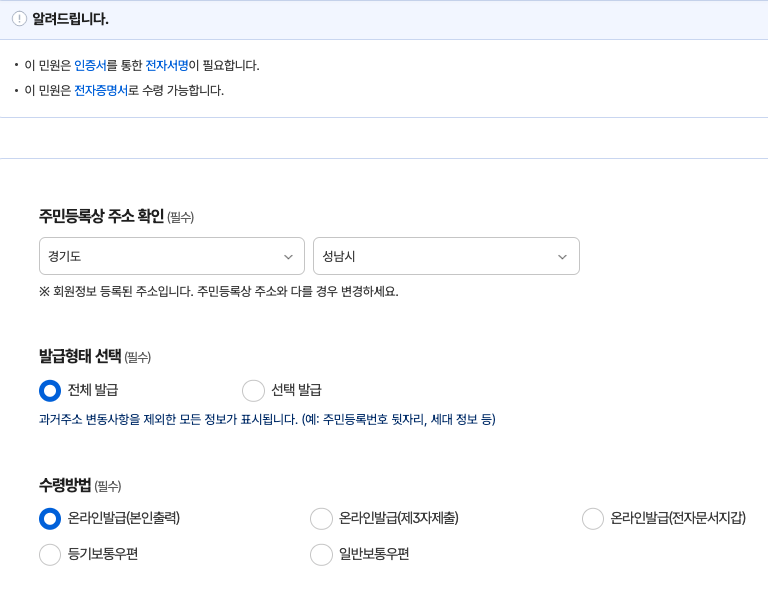Select 일반보통우편 delivery option
Viewport: 768px width, 606px height.
pyautogui.click(x=321, y=555)
